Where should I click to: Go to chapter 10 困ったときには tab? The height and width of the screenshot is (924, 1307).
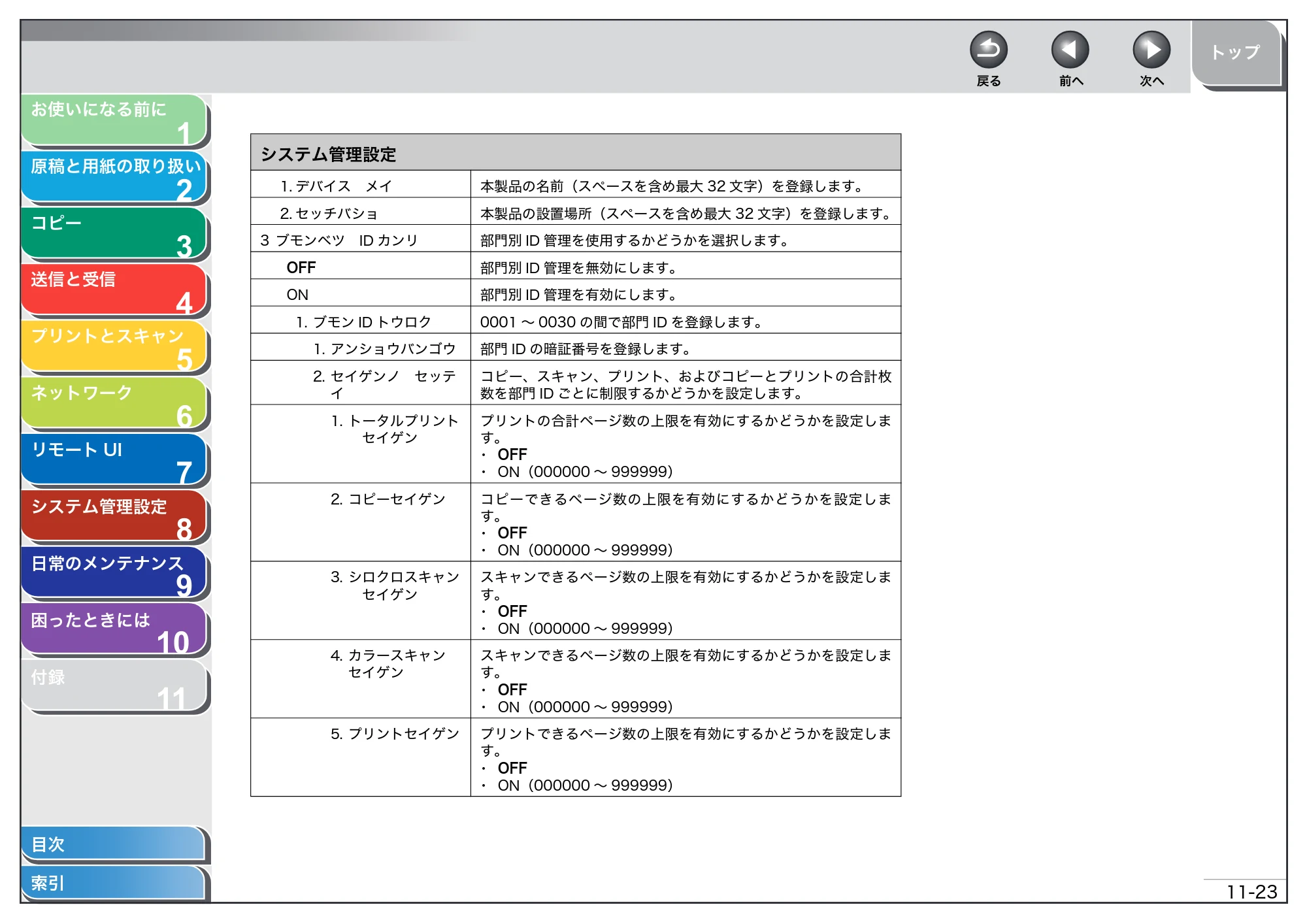(x=114, y=630)
